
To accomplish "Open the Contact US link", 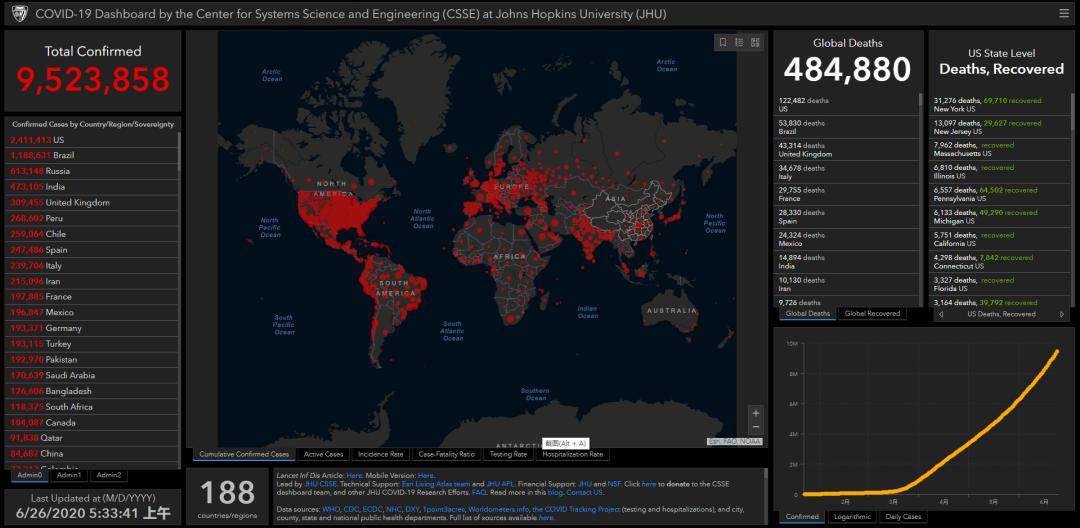I will click(585, 493).
